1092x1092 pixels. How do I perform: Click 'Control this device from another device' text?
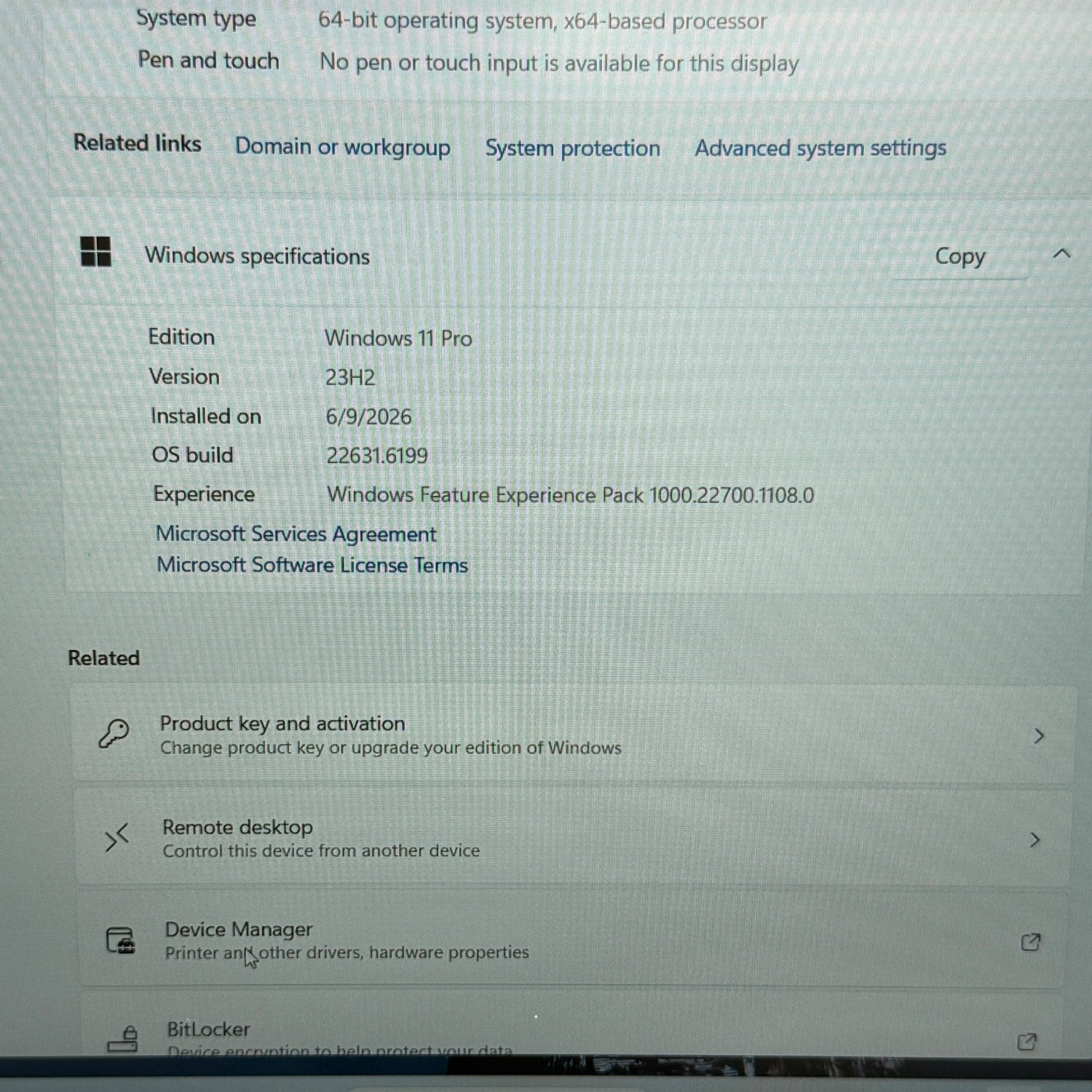click(321, 850)
